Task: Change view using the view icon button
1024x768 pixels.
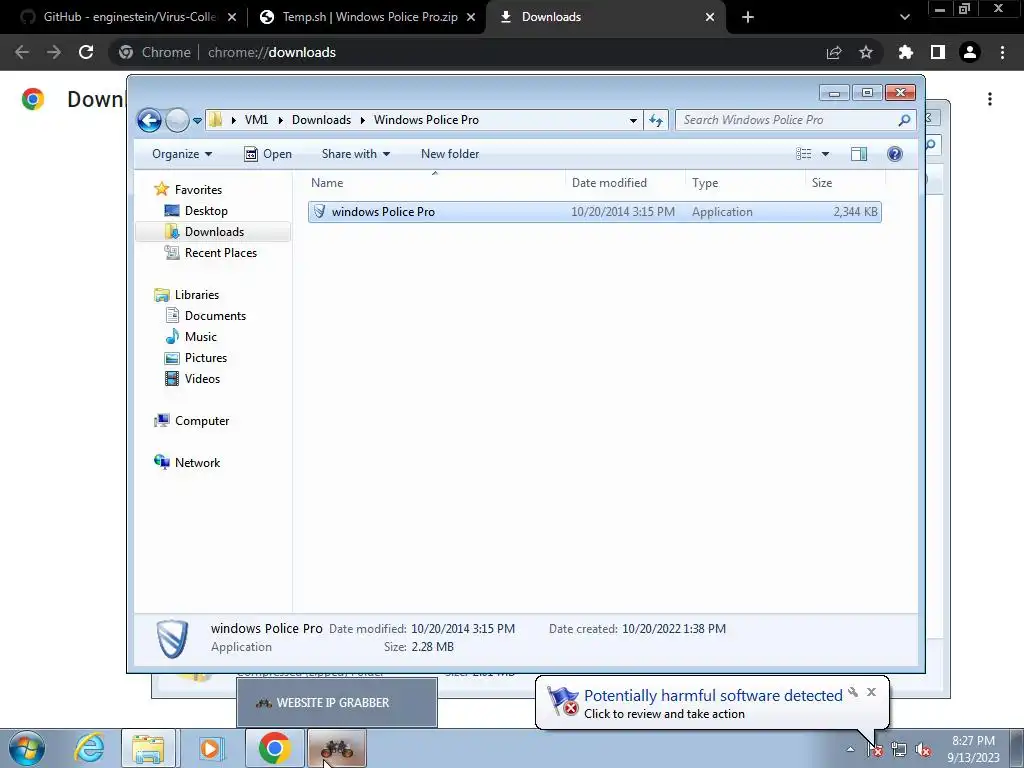Action: (x=803, y=154)
